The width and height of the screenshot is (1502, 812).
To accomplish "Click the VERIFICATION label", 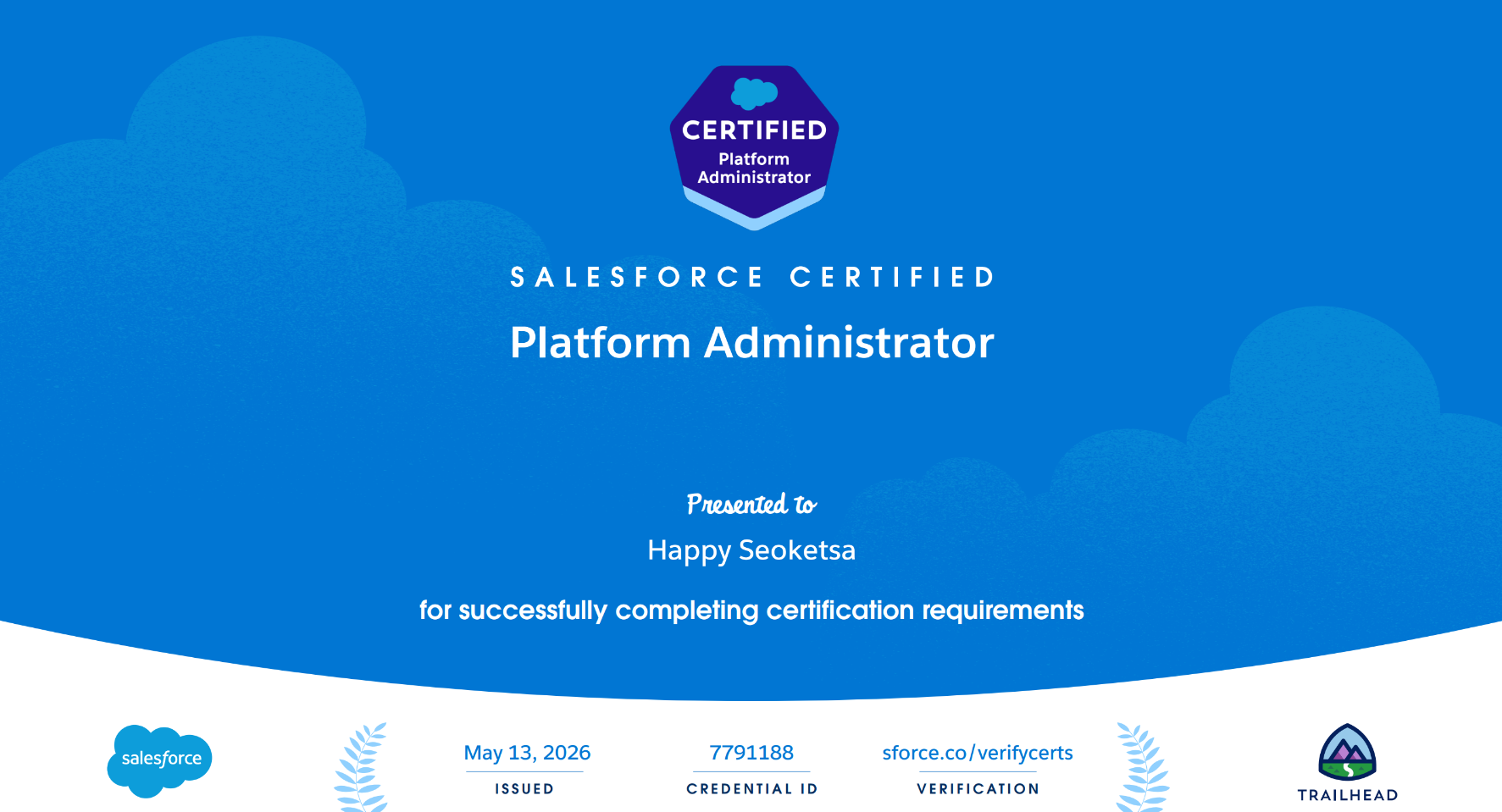I will pos(978,789).
